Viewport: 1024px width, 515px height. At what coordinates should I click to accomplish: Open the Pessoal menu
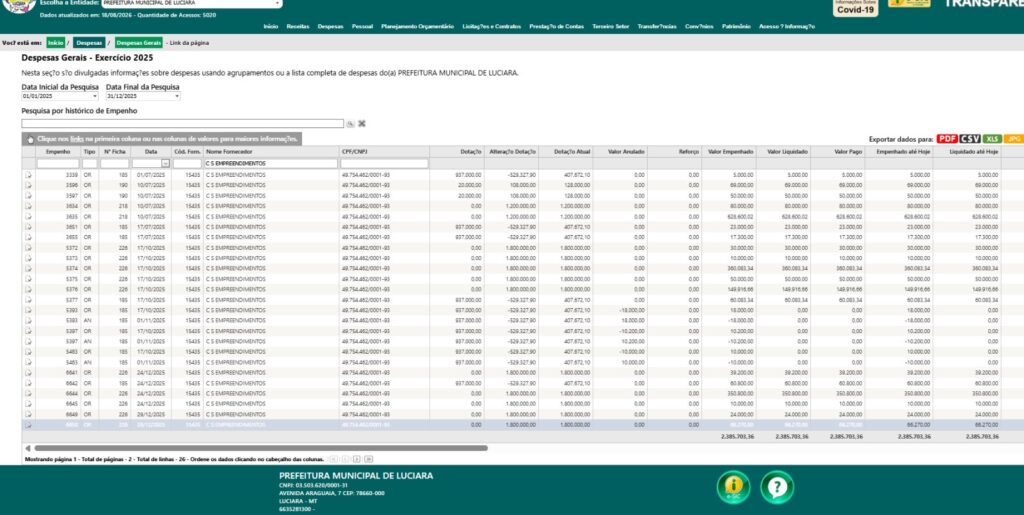pyautogui.click(x=362, y=27)
